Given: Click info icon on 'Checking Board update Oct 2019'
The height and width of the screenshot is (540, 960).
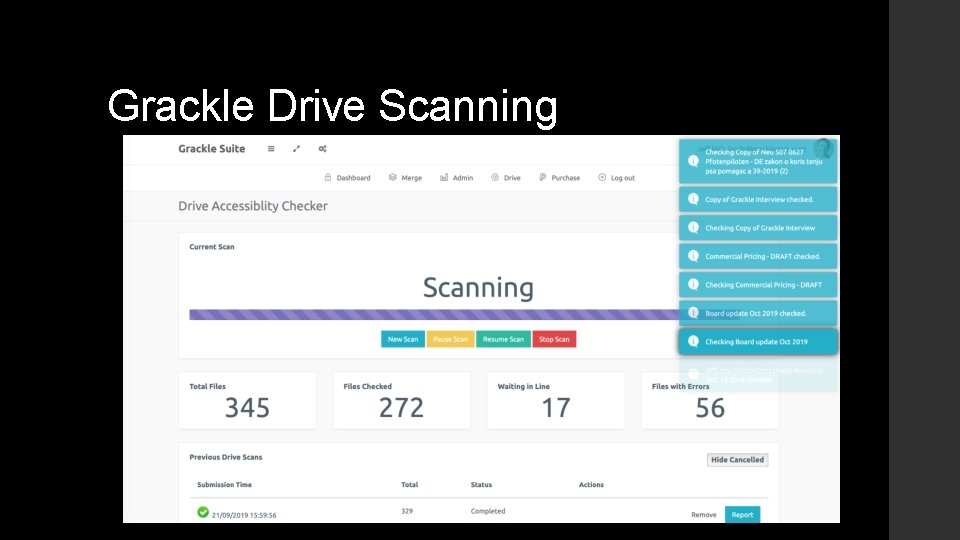Looking at the screenshot, I should coord(693,341).
